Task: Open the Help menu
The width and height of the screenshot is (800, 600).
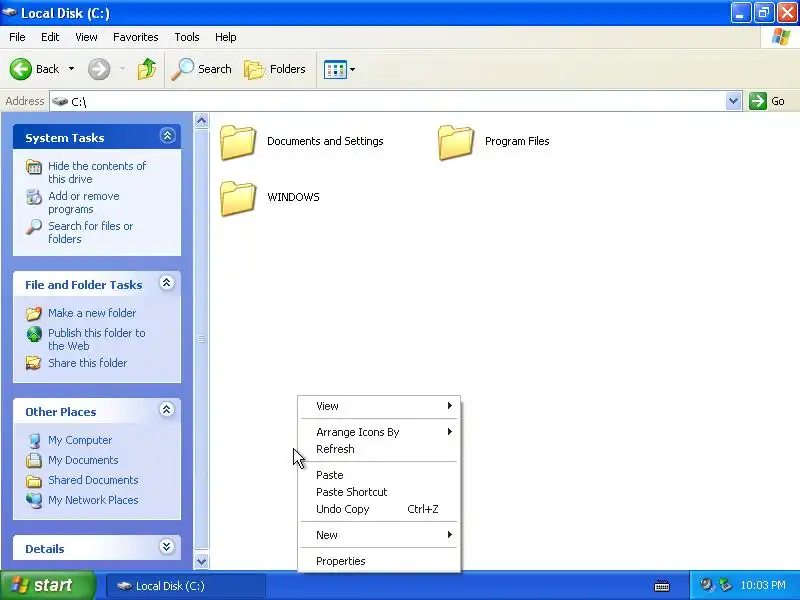Action: [226, 37]
